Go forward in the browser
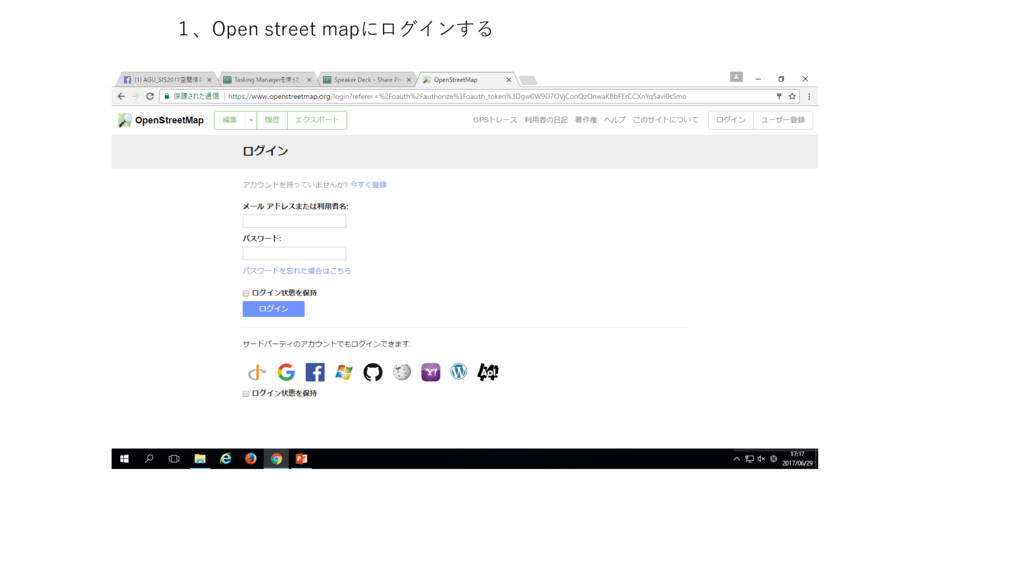The image size is (1024, 576). (x=135, y=96)
